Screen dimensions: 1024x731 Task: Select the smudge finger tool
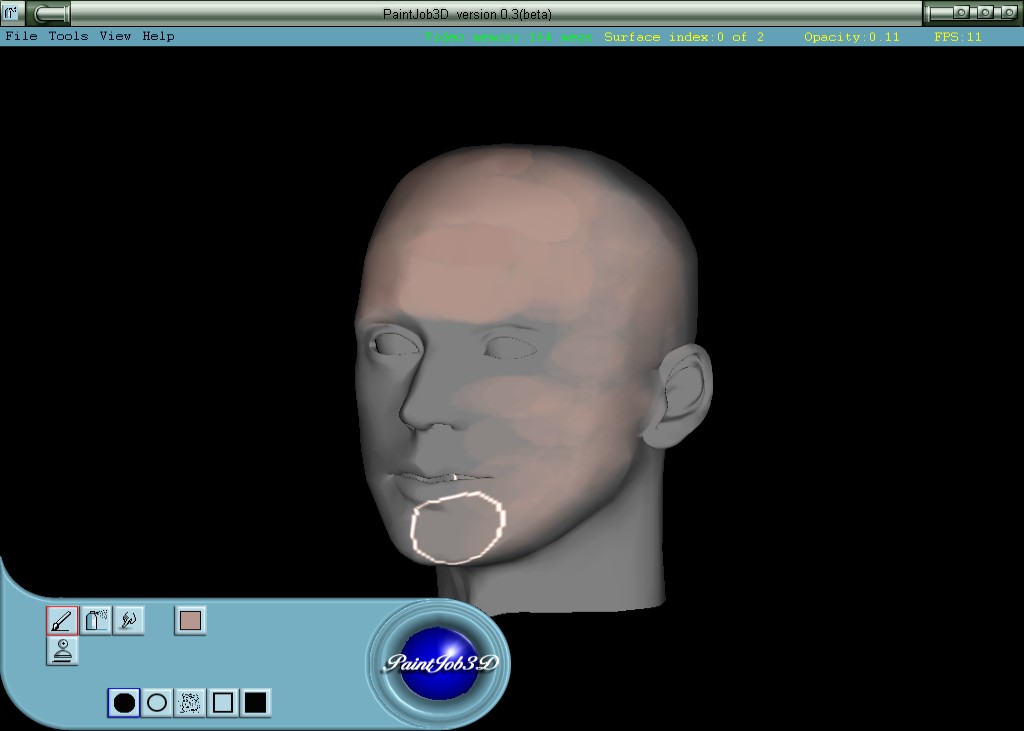click(x=129, y=621)
